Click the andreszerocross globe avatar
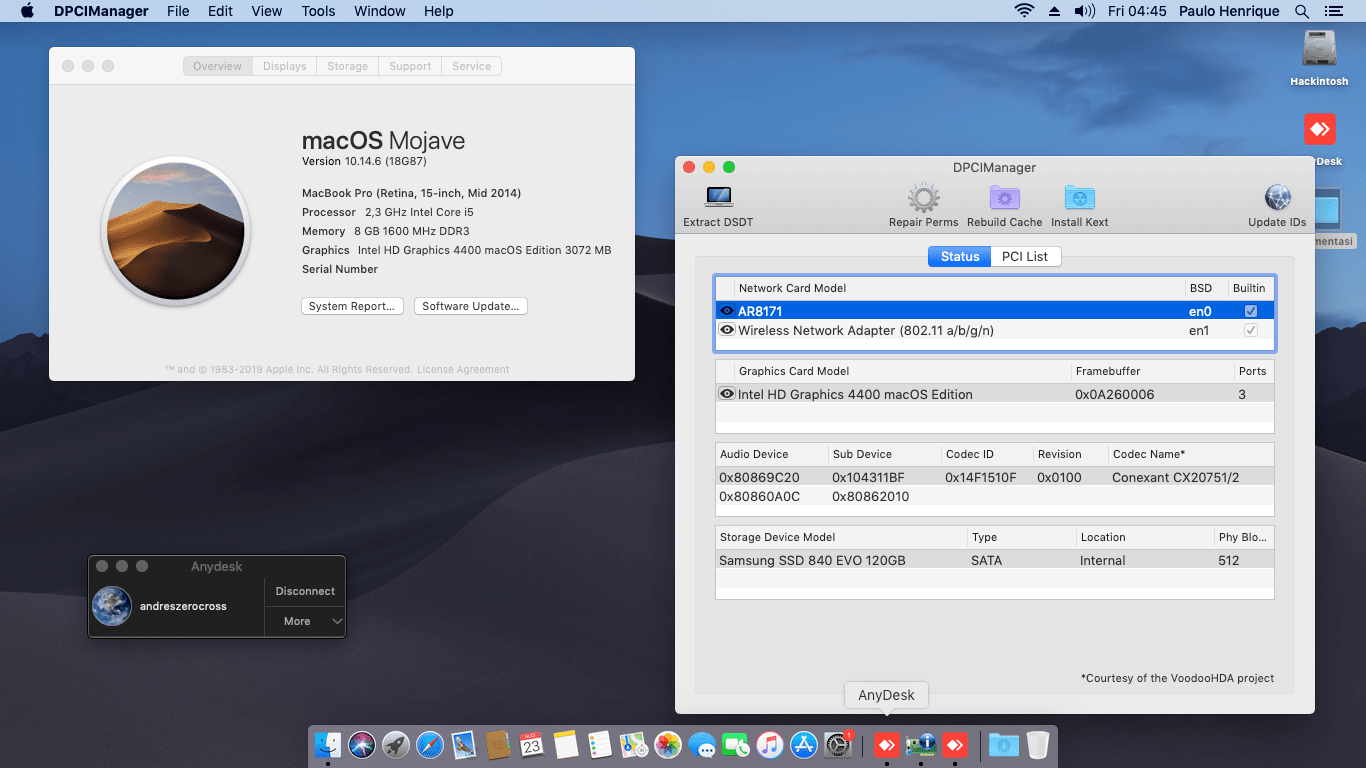The height and width of the screenshot is (768, 1366). (x=112, y=606)
